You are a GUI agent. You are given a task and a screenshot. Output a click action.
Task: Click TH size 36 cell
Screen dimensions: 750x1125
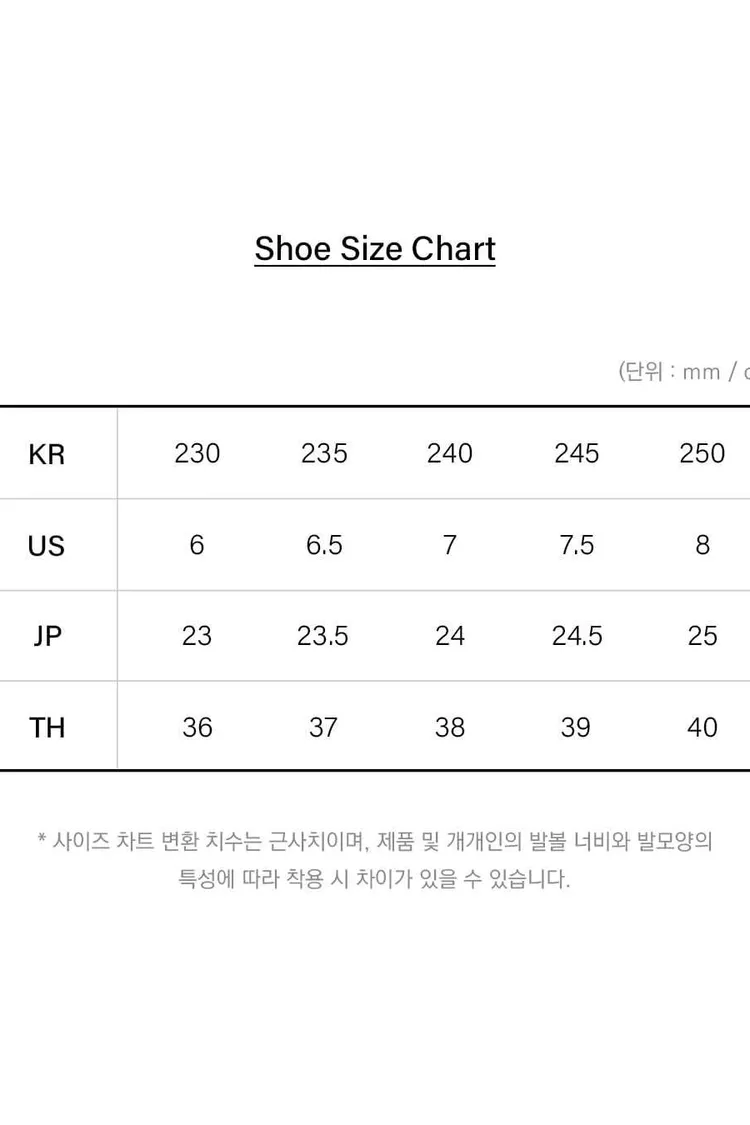coord(197,728)
